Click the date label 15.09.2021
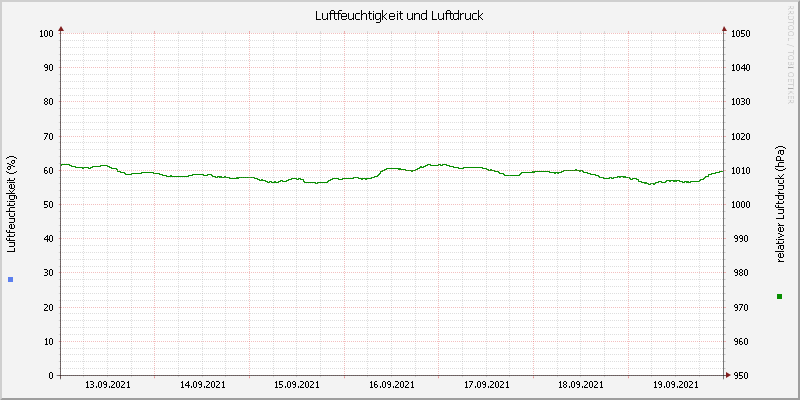This screenshot has height=400, width=800. coord(297,385)
